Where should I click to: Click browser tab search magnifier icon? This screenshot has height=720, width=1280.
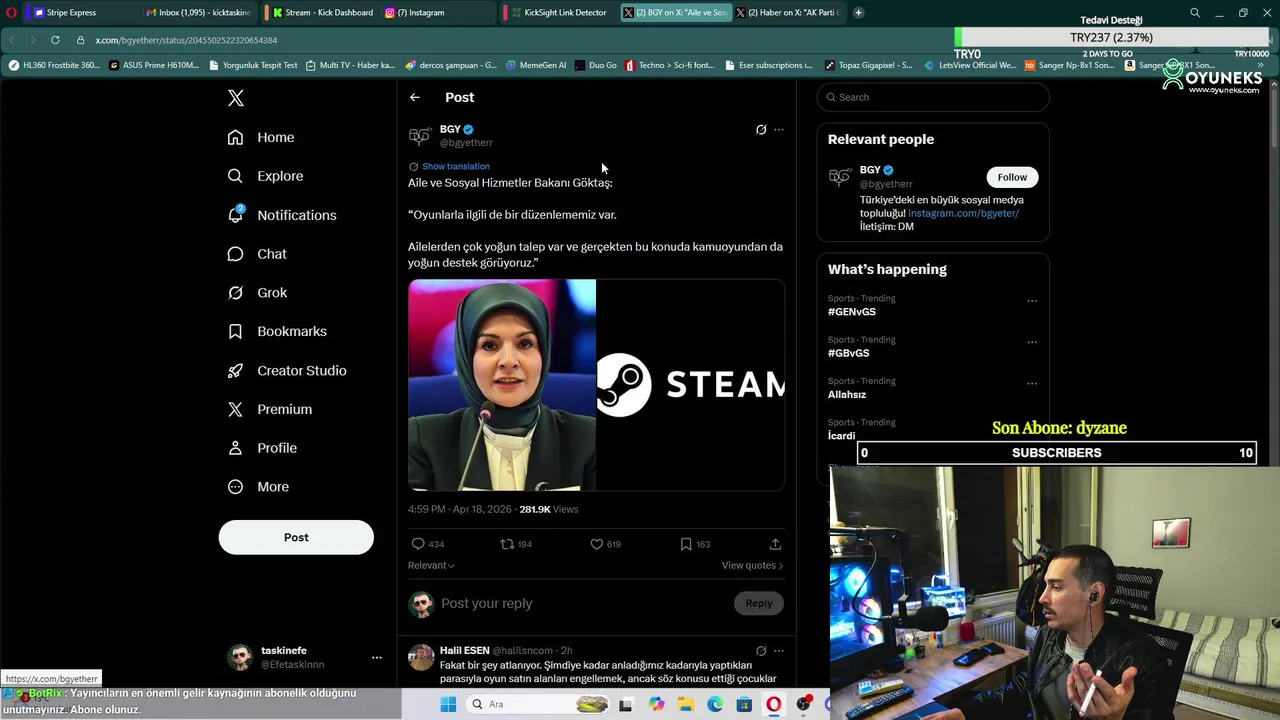[1194, 13]
